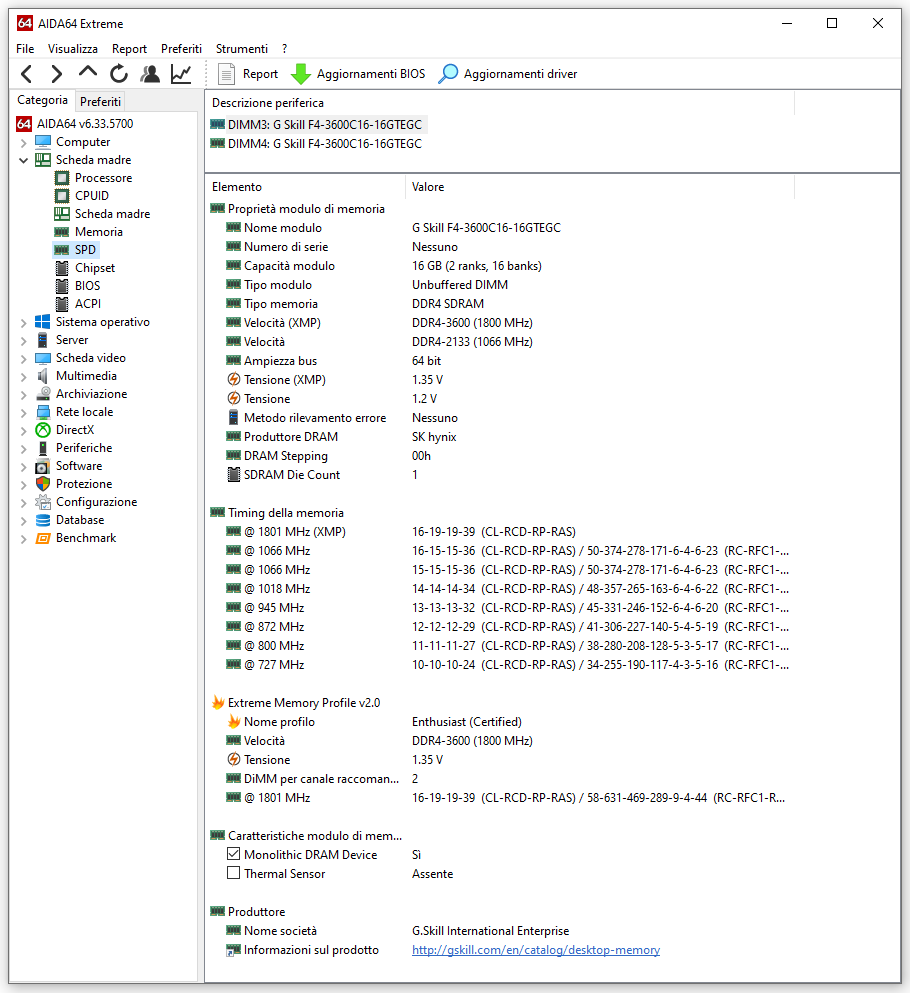Select the Chipset tree icon
Viewport: 910px width, 993px height.
pyautogui.click(x=62, y=268)
